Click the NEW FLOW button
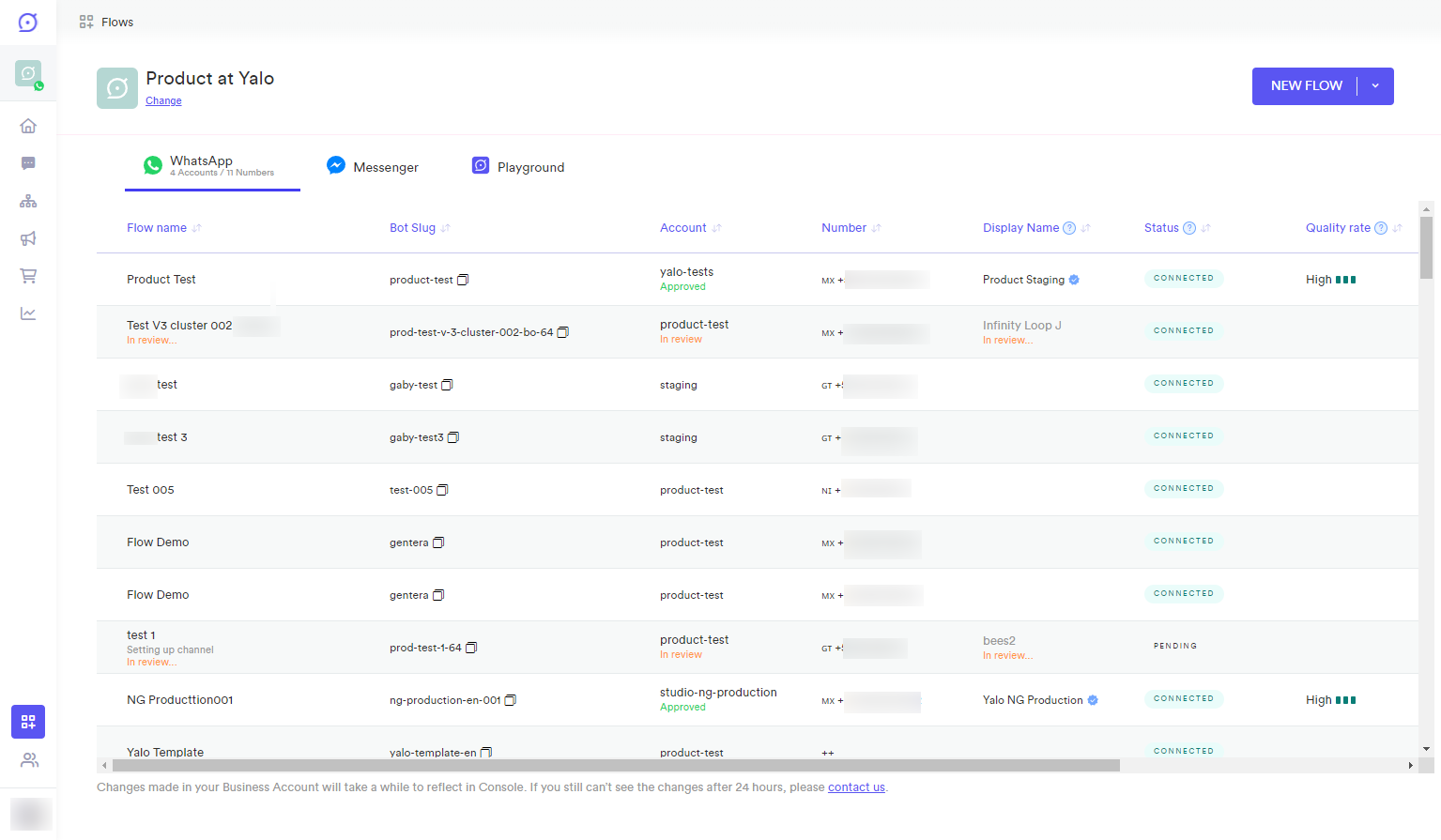This screenshot has width=1441, height=840. [x=1306, y=86]
